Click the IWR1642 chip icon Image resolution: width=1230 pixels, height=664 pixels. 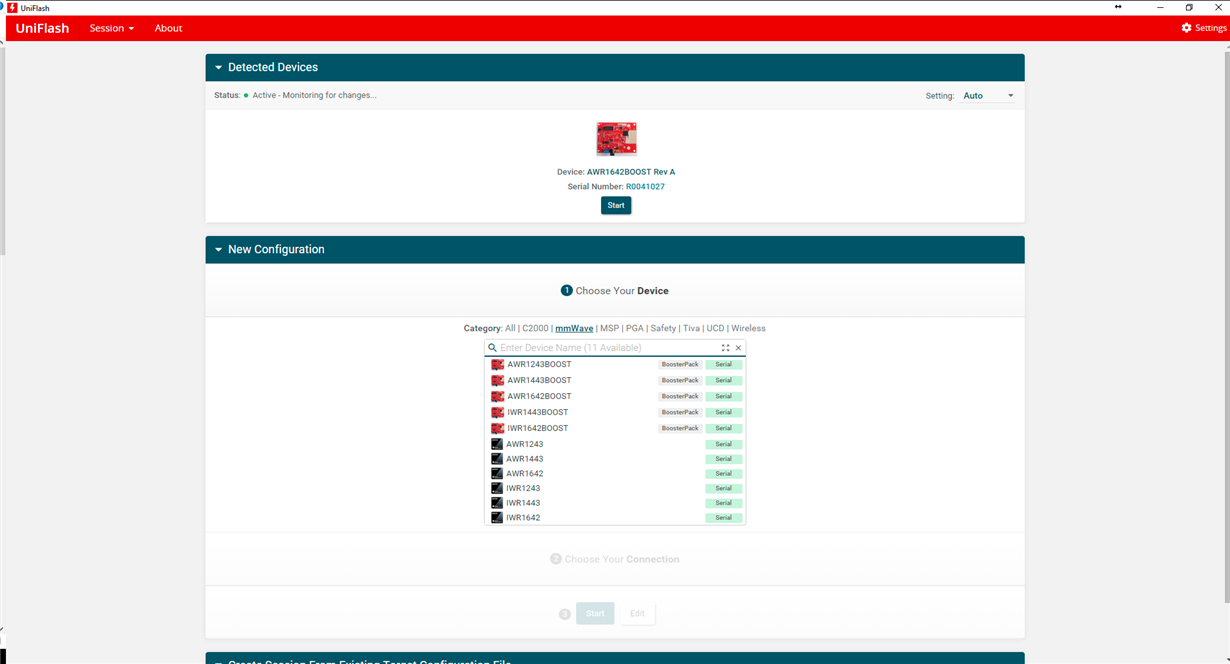point(497,518)
